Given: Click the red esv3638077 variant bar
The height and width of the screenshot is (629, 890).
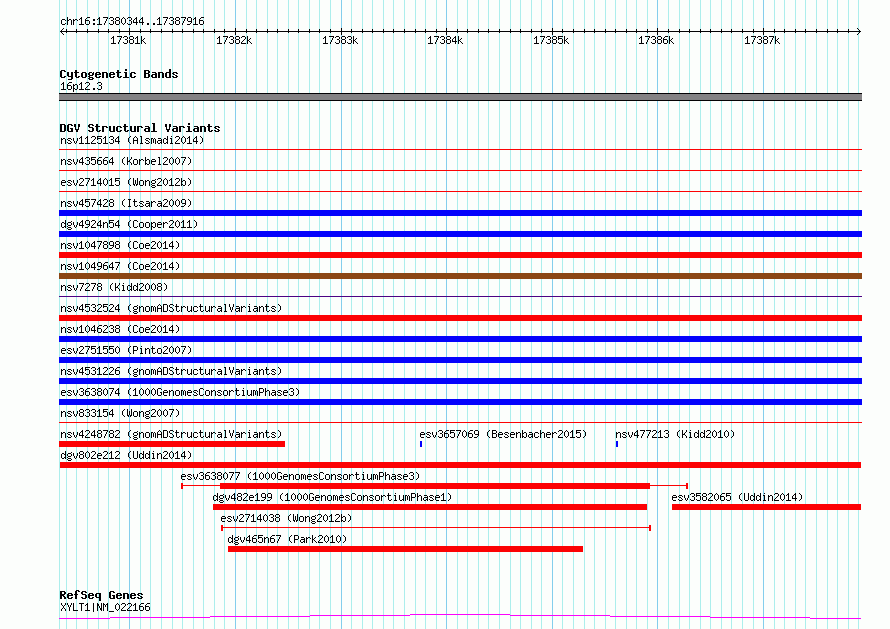Looking at the screenshot, I should (435, 486).
